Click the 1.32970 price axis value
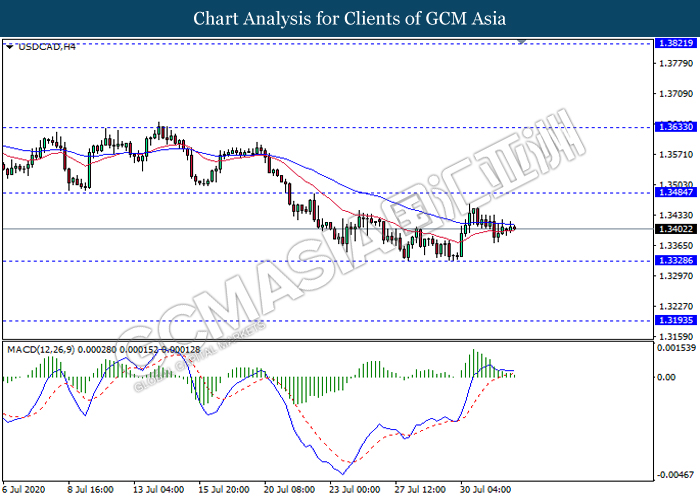Viewport: 700px width, 500px height. click(676, 276)
